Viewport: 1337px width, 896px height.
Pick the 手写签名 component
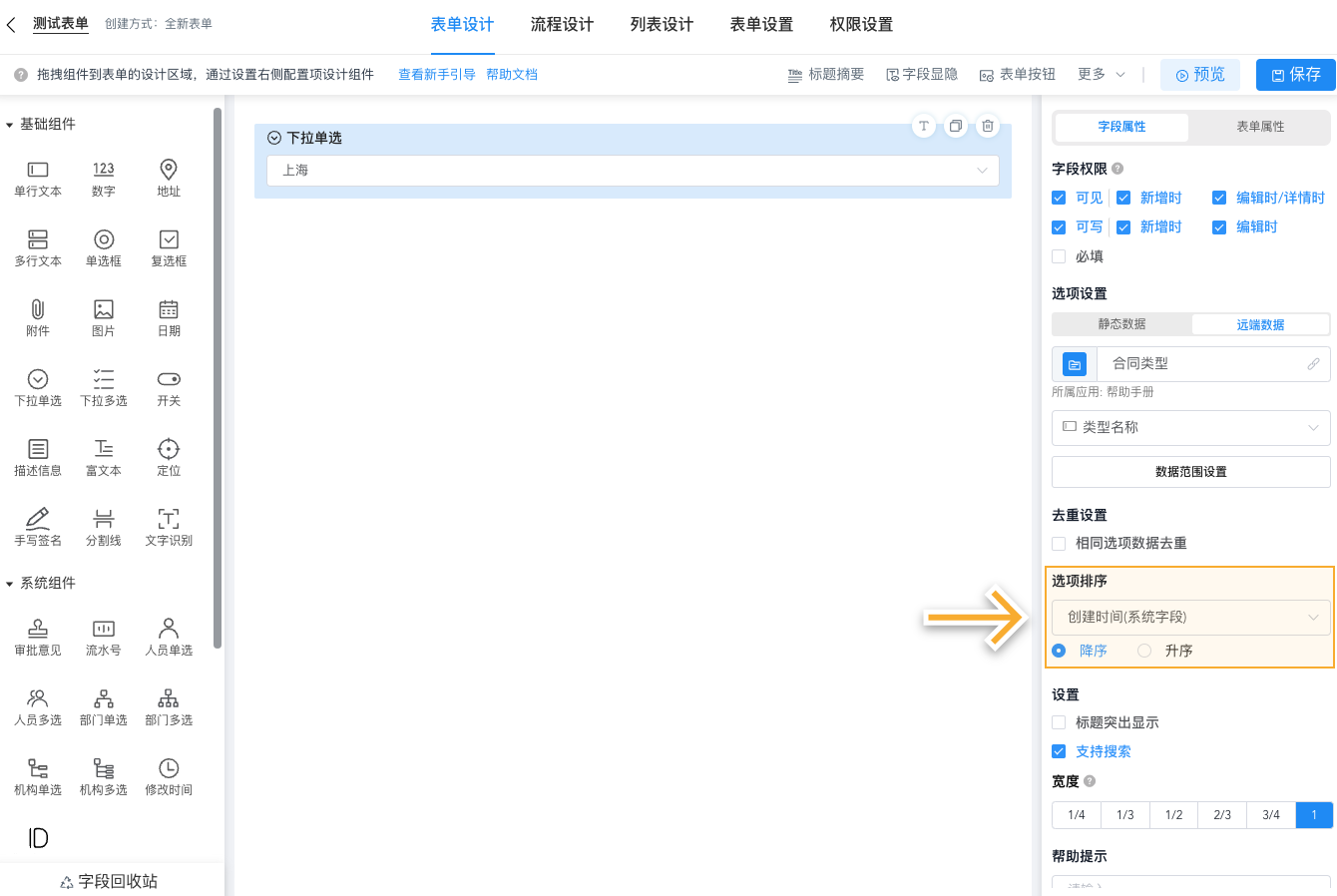coord(37,526)
